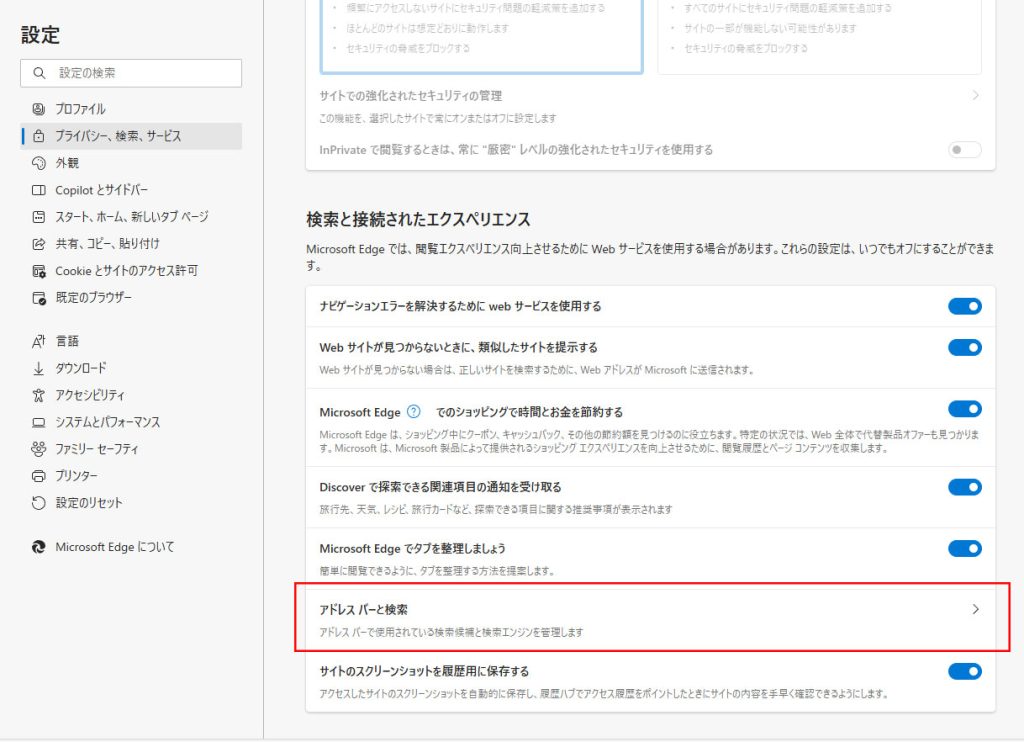Toggle Discover 関連項目の通知 switch
The image size is (1024, 742).
click(965, 487)
